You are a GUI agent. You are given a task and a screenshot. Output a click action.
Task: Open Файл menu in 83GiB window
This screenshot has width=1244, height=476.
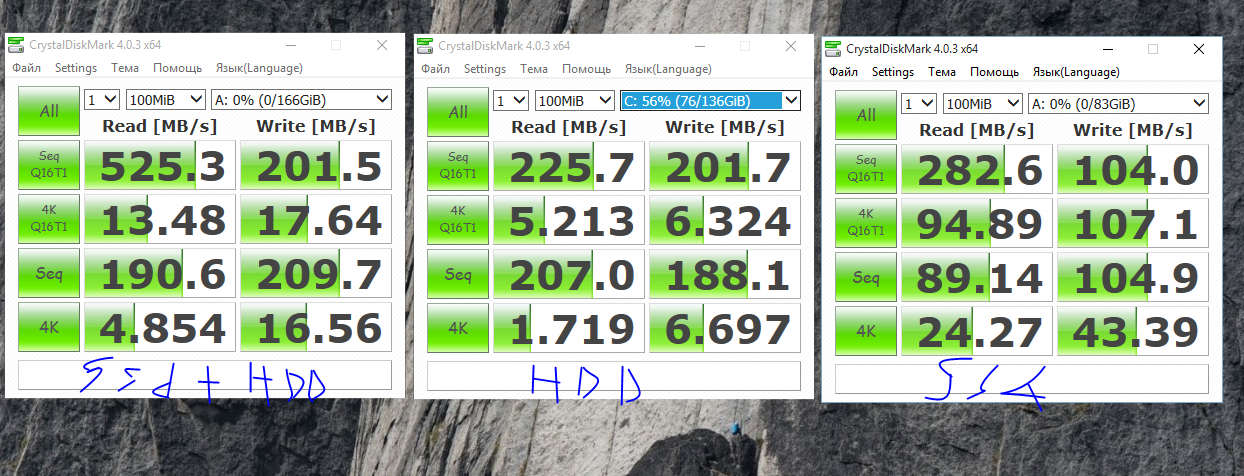pyautogui.click(x=844, y=72)
